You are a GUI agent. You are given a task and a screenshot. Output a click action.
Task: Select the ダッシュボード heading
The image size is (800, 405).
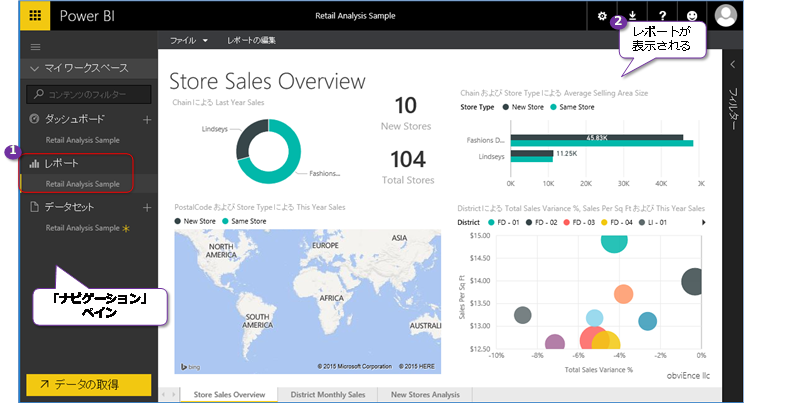click(74, 119)
